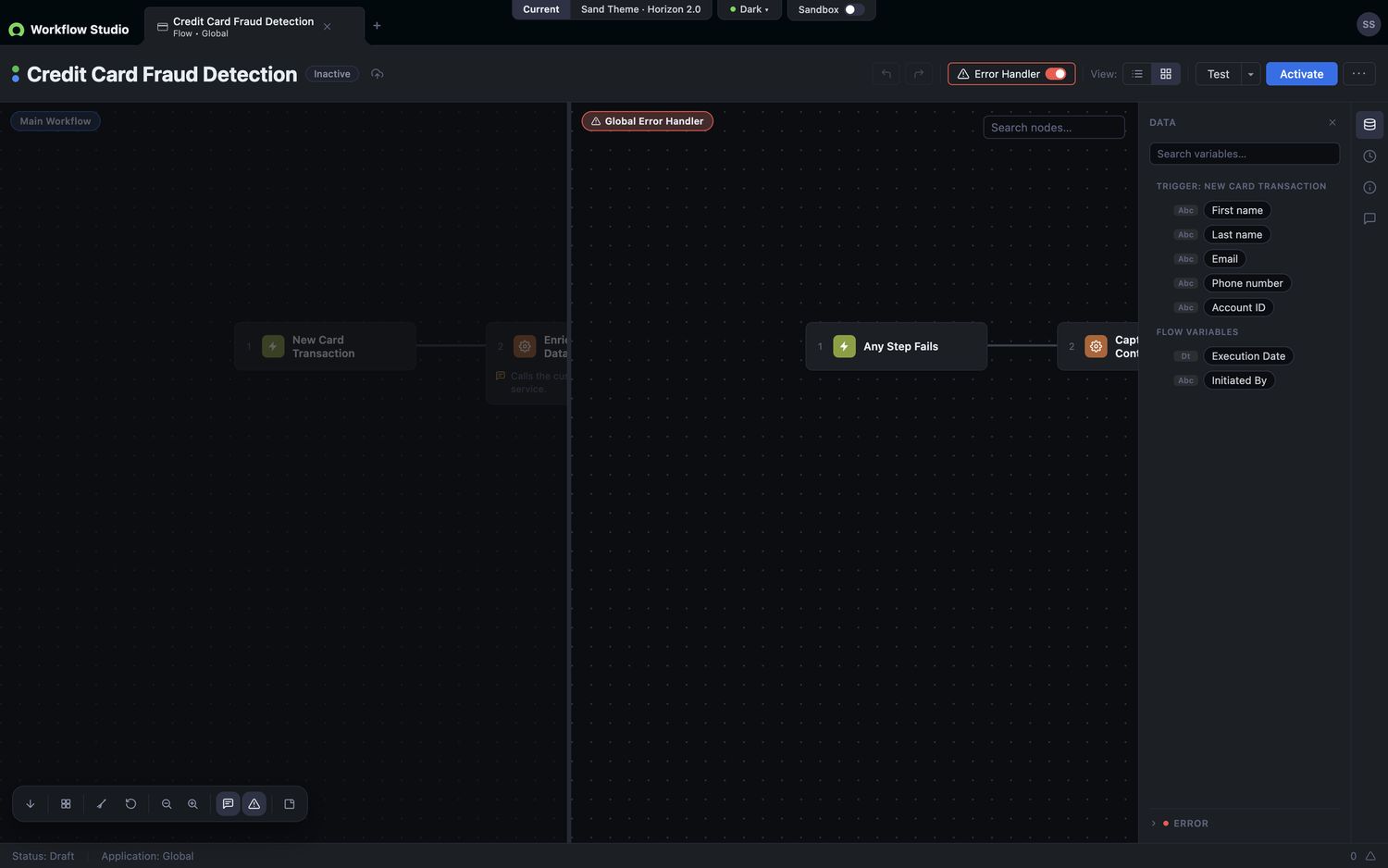1388x868 pixels.
Task: Click the Test button
Action: pos(1218,74)
